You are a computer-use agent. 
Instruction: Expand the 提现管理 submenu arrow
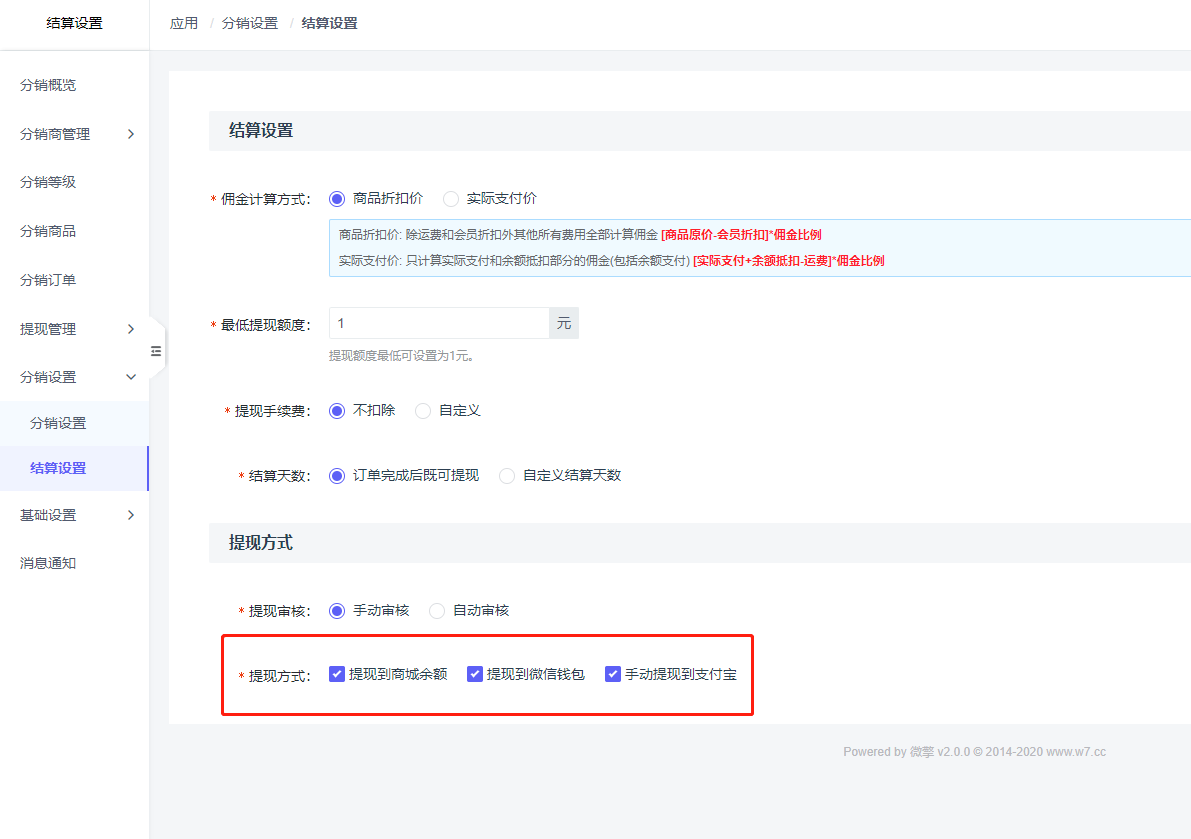(131, 329)
